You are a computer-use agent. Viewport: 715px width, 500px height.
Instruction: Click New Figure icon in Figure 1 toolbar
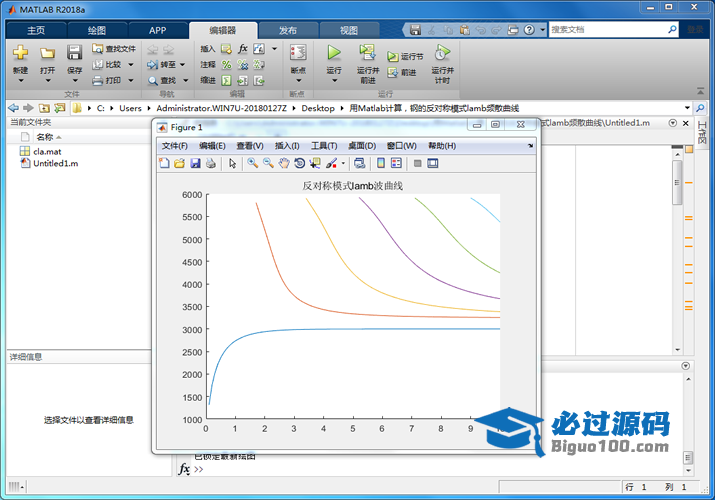pos(164,163)
